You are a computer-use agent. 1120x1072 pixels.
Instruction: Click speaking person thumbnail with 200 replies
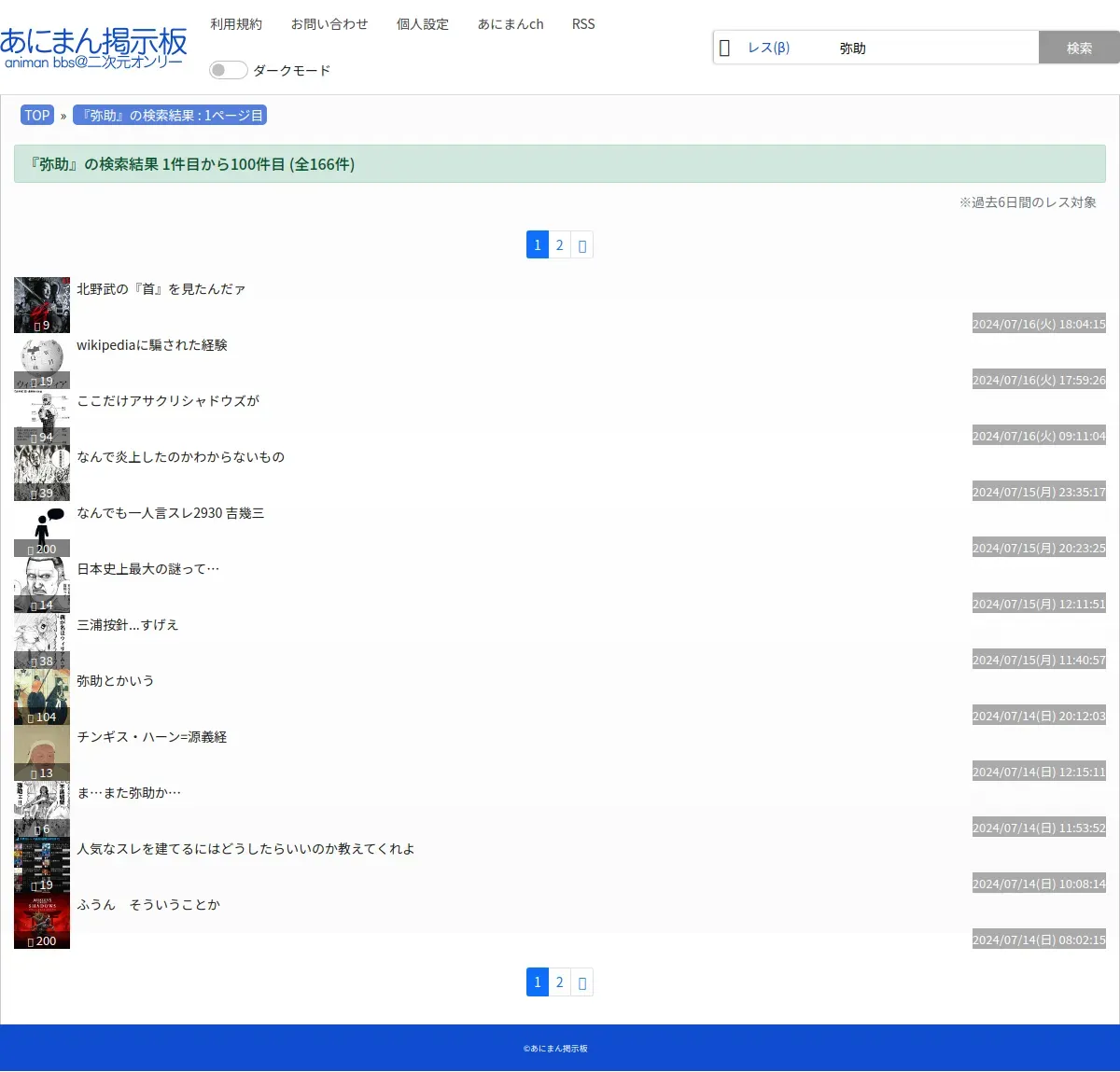42,529
